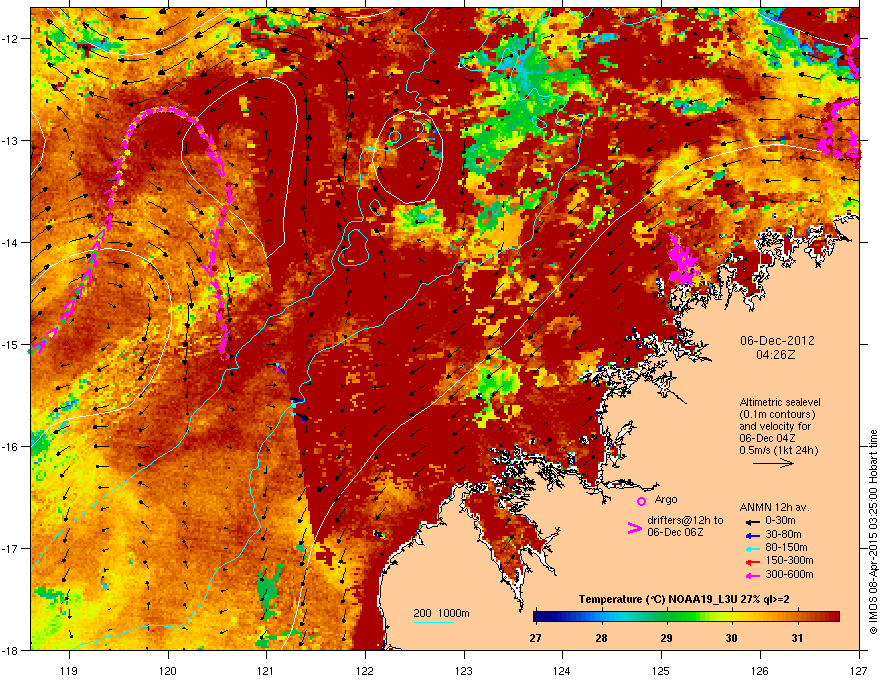Click the longitude label 126
This screenshot has height=680, width=880.
(x=760, y=670)
